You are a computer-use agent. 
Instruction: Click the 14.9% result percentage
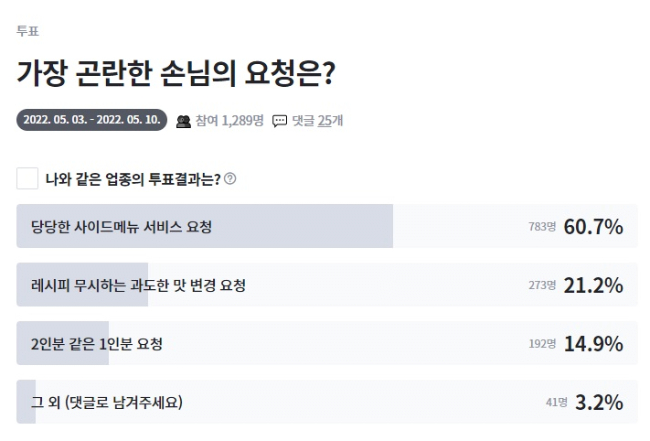593,344
